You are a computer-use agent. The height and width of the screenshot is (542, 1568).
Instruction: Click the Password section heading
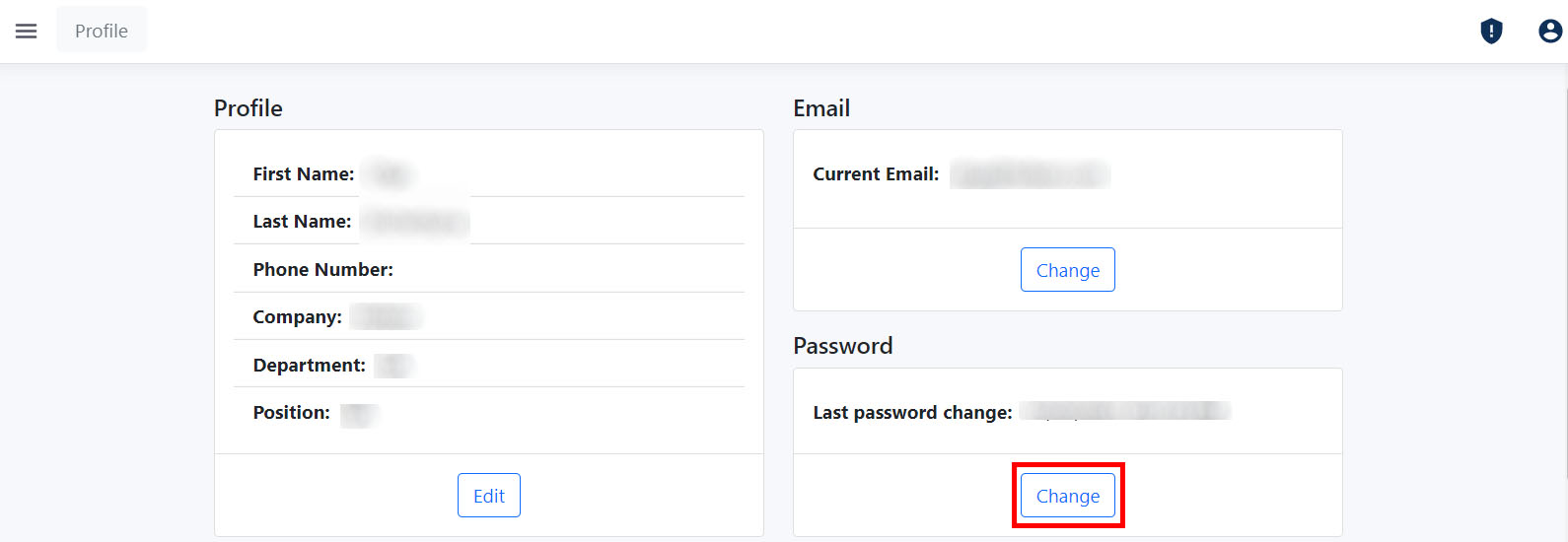(x=843, y=346)
